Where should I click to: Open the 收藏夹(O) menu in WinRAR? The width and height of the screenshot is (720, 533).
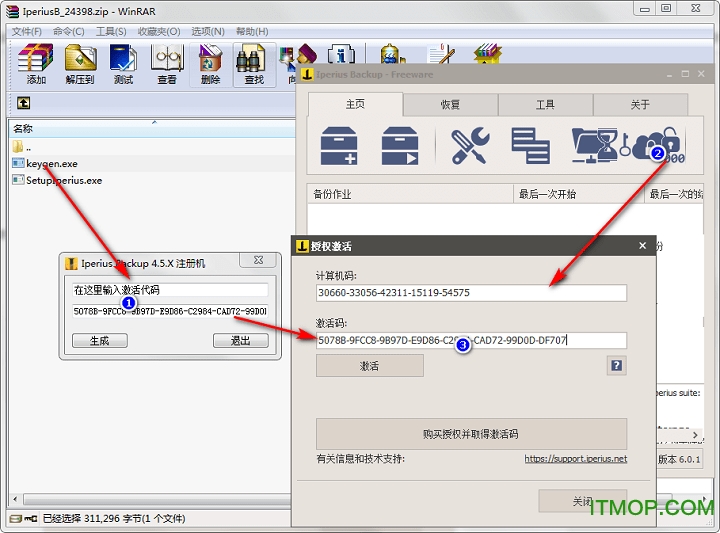pos(159,31)
